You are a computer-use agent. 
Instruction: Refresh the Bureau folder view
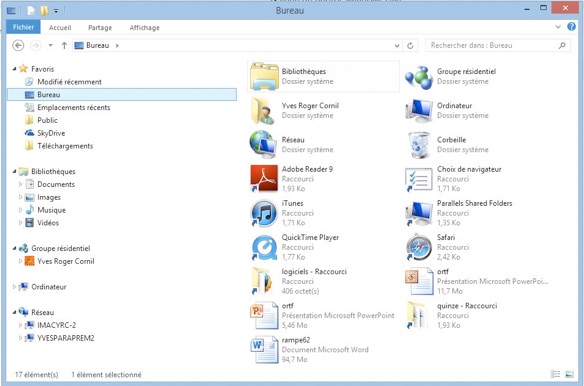pos(410,45)
